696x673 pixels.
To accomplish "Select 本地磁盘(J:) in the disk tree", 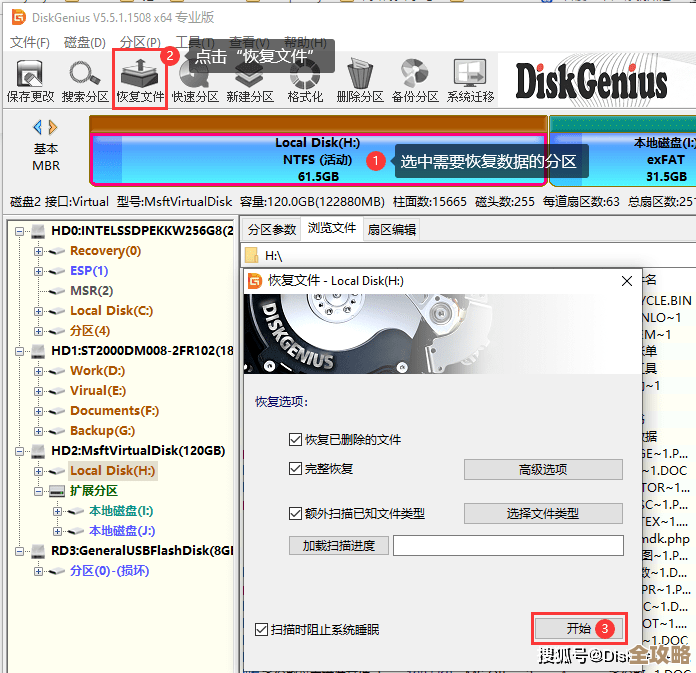I will 122,530.
